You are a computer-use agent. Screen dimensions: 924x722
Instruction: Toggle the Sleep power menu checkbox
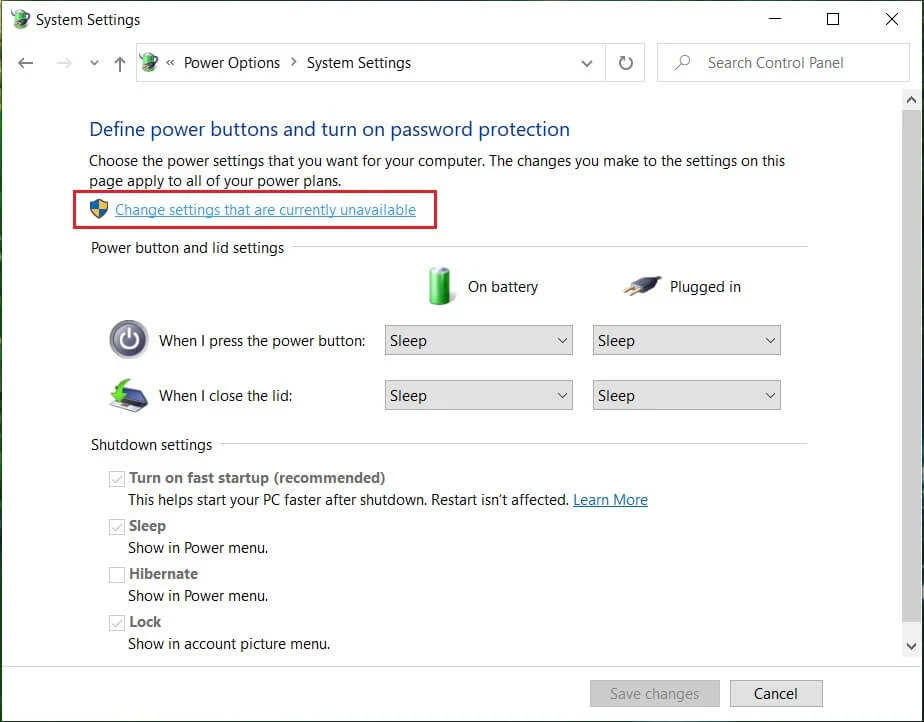click(118, 527)
